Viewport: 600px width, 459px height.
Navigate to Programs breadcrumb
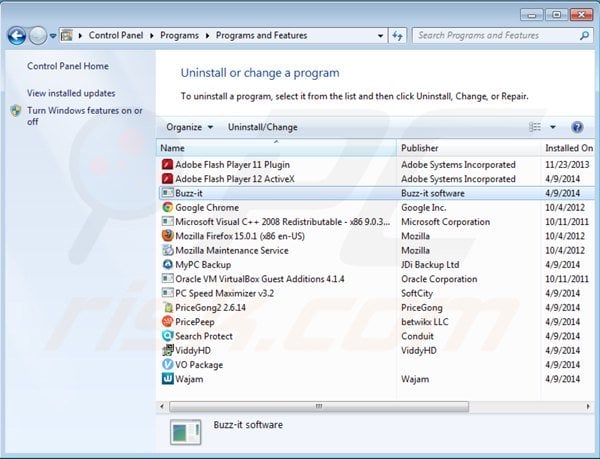179,36
